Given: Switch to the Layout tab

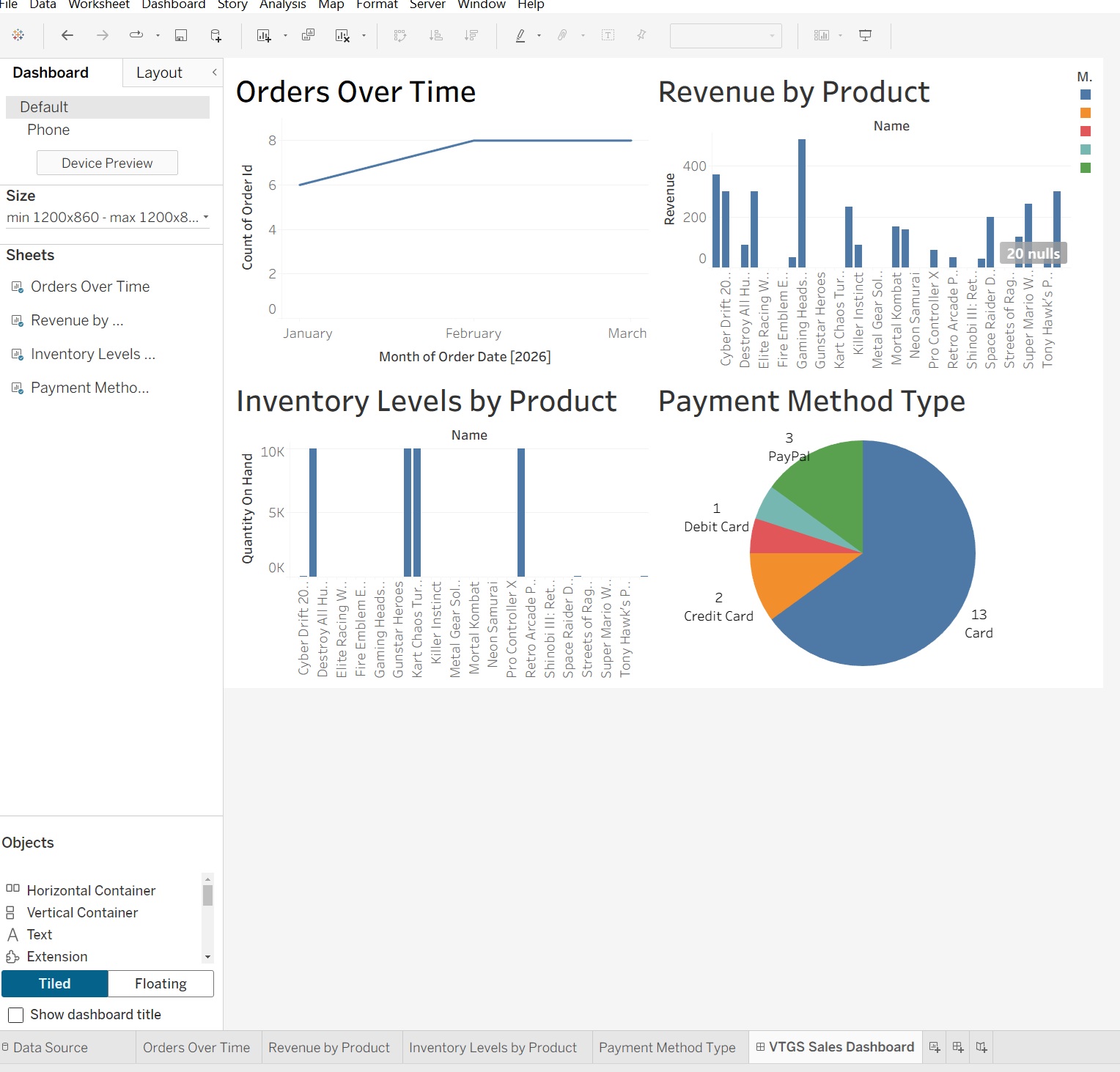Looking at the screenshot, I should click(158, 72).
